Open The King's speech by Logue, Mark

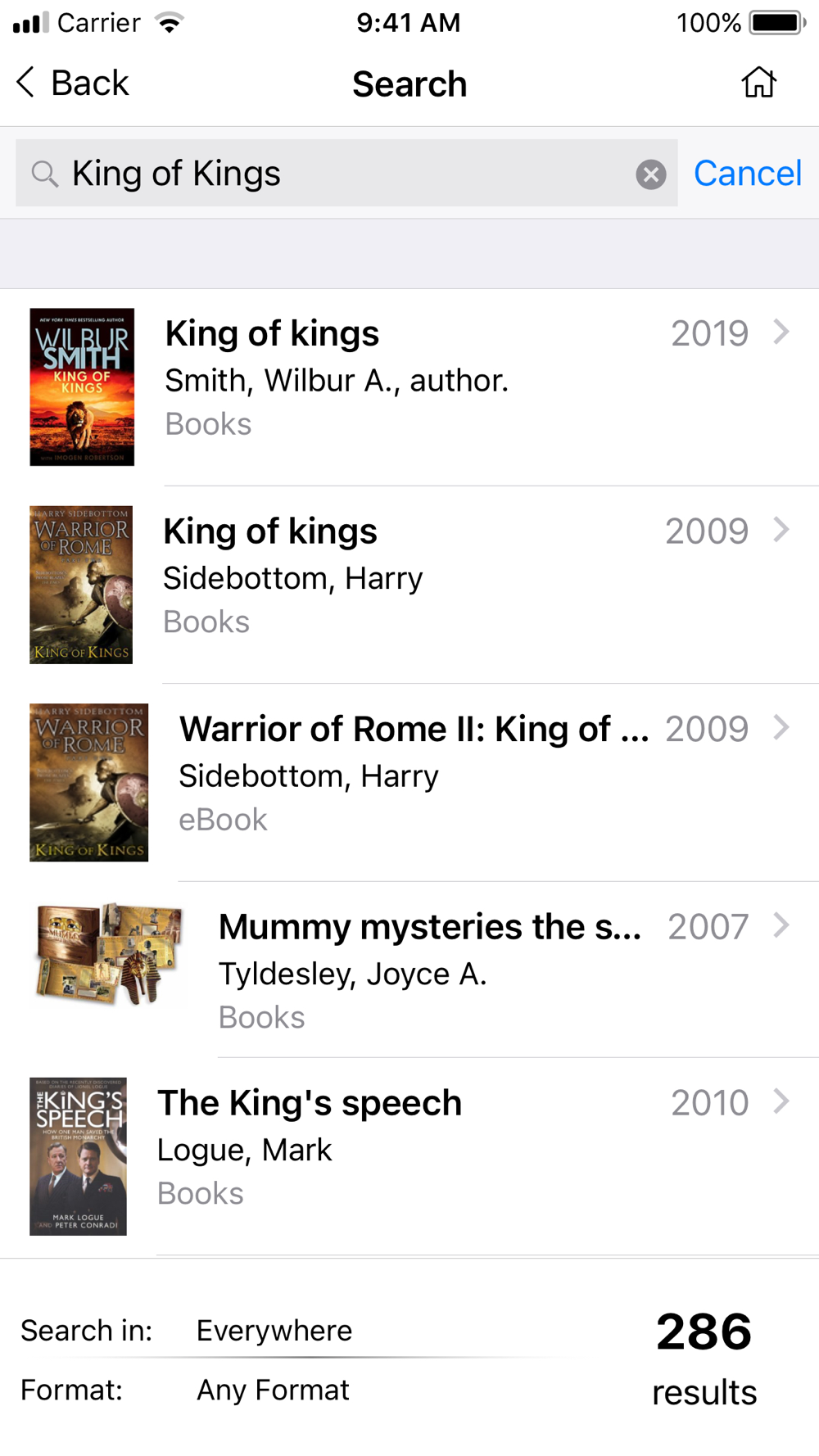(409, 1156)
